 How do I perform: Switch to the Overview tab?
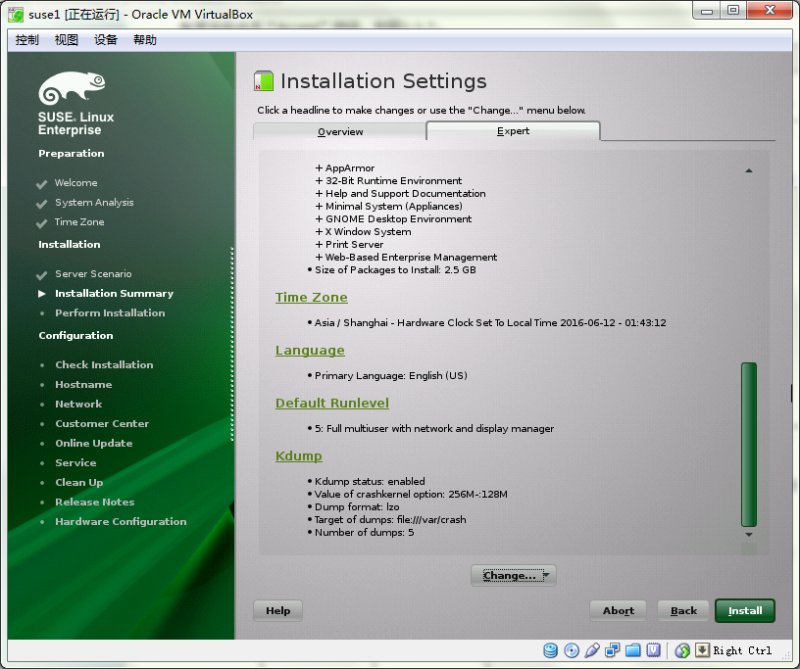click(340, 131)
